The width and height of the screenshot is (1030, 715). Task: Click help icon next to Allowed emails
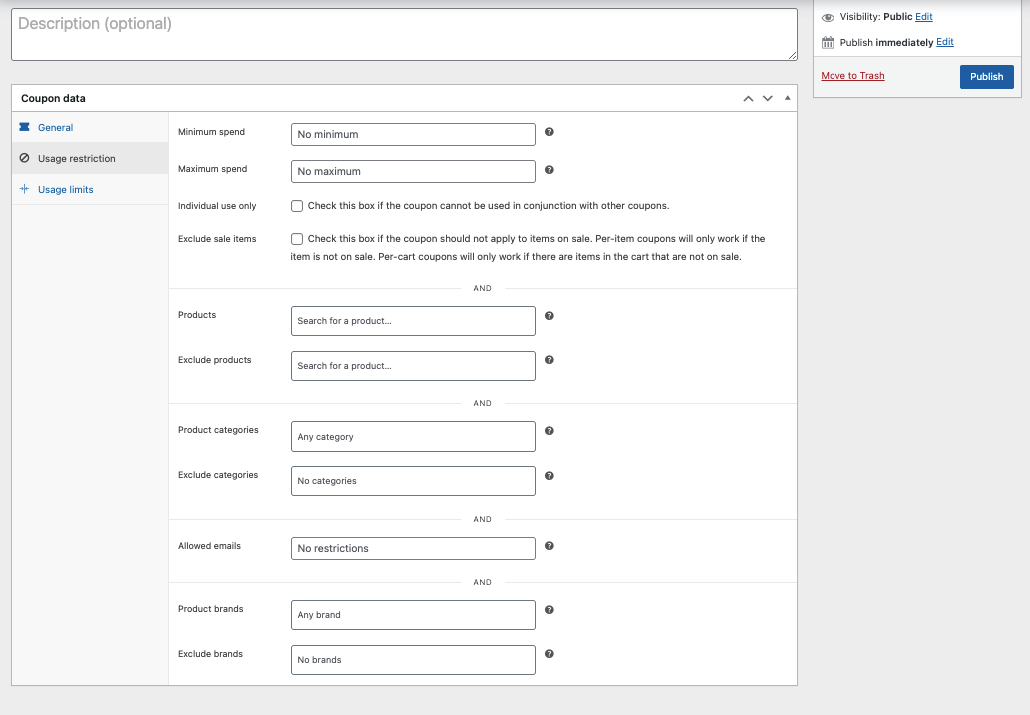pyautogui.click(x=549, y=546)
